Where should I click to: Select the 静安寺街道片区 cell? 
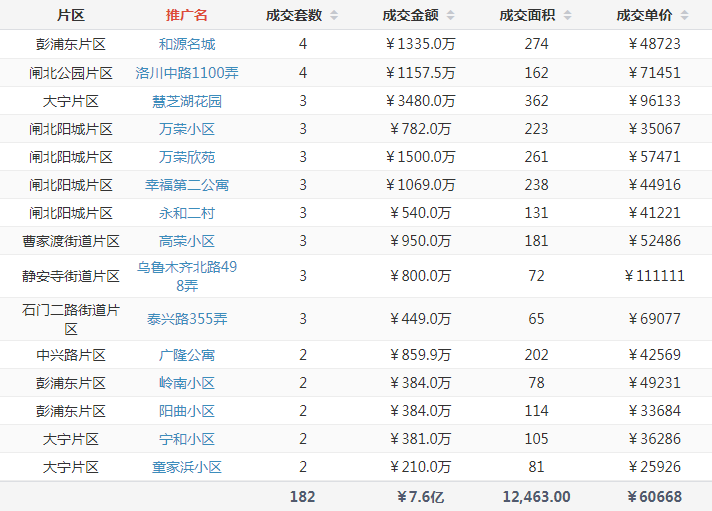[x=71, y=276]
